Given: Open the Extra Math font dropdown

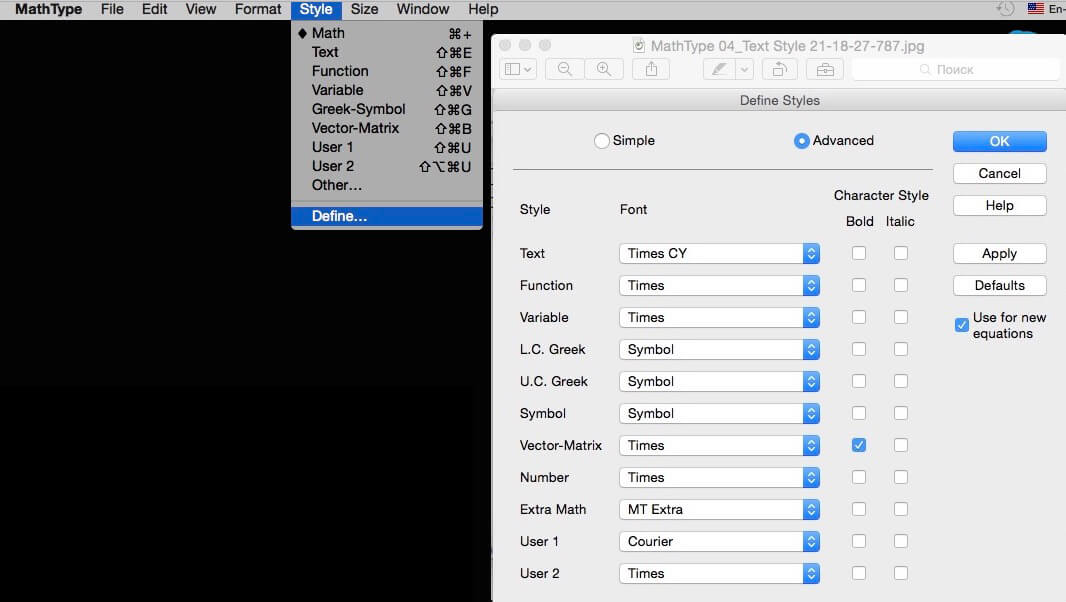Looking at the screenshot, I should point(719,509).
